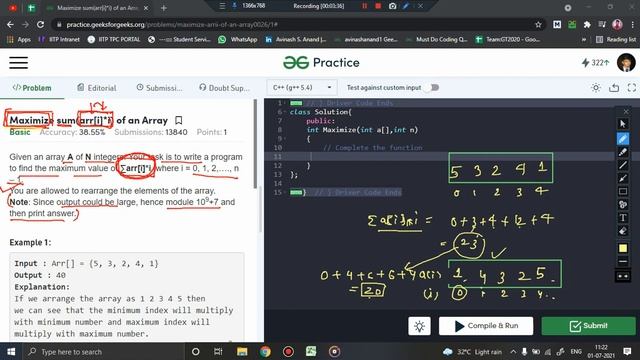Close the Maximize sum browser tab
The width and height of the screenshot is (640, 360).
146,8
